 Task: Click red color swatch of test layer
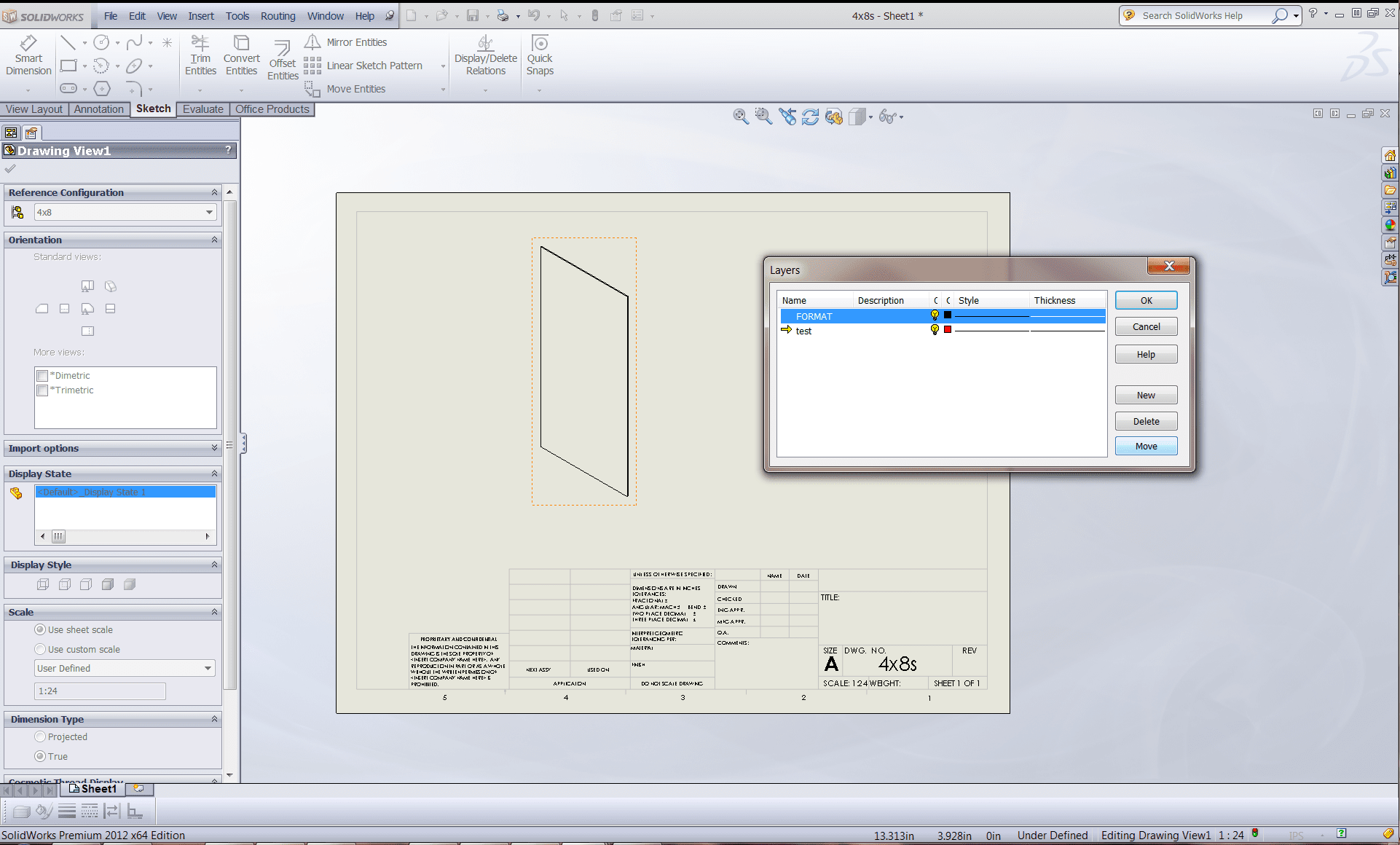pos(948,330)
